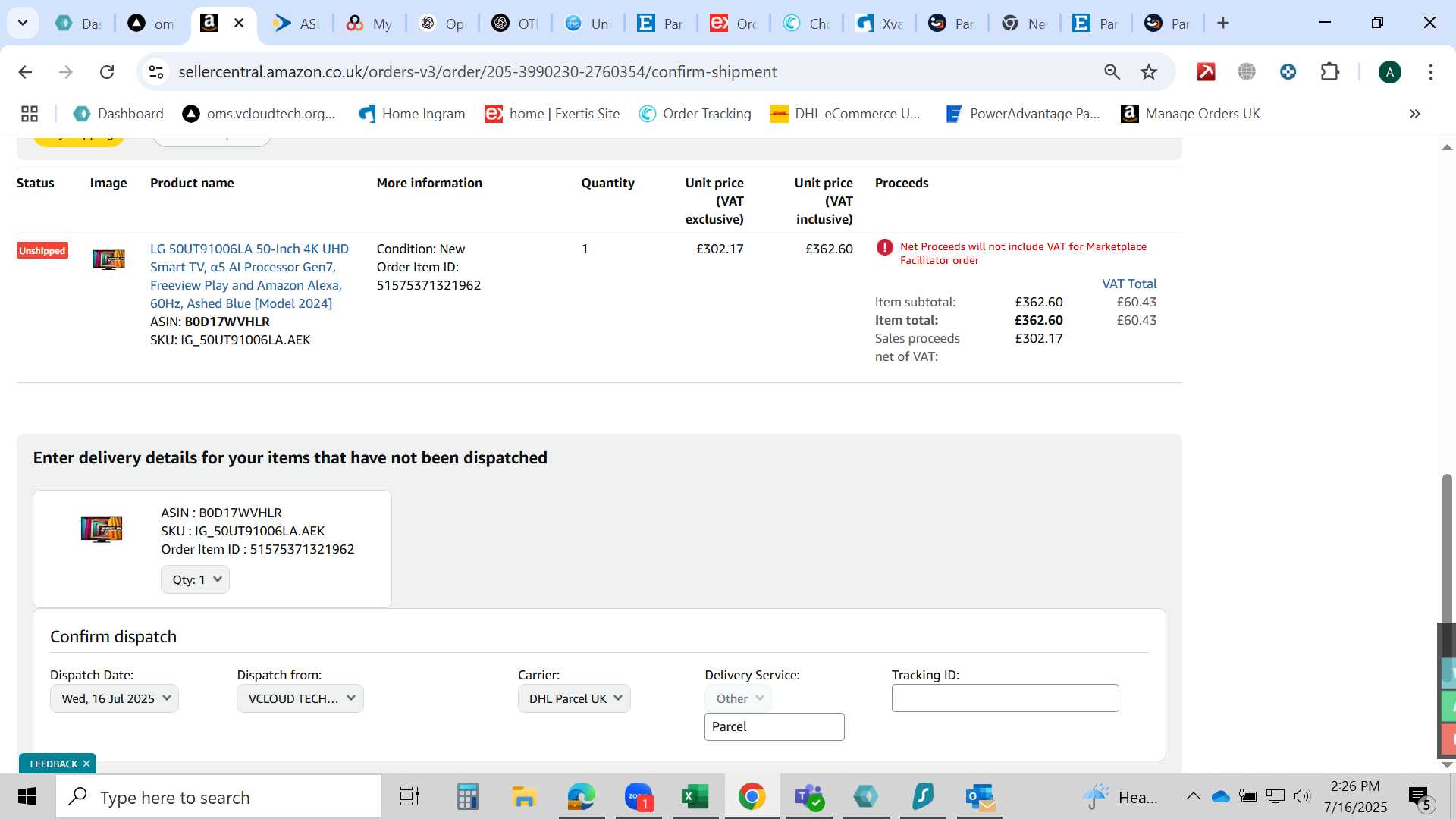Screen dimensions: 1456x819
Task: Expand the tab search dropdown arrow
Action: [x=23, y=24]
